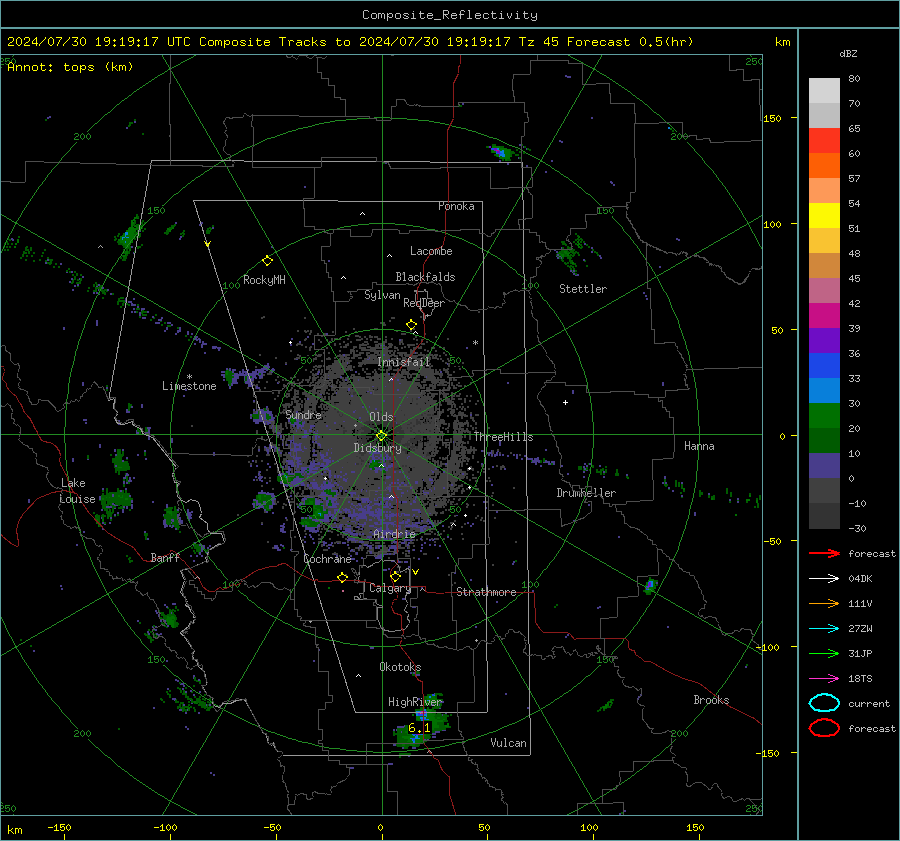Click the -30 dBZ scale value
Image resolution: width=900 pixels, height=841 pixels.
click(x=858, y=529)
